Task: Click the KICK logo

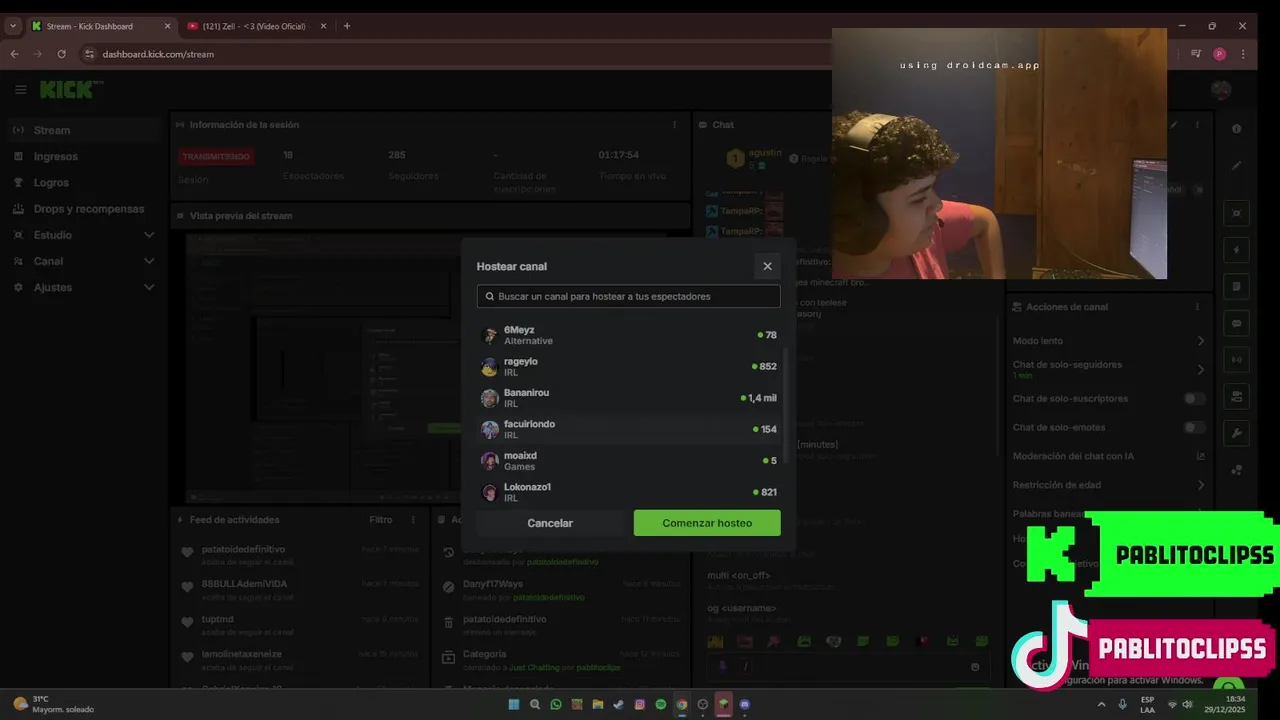Action: tap(71, 90)
